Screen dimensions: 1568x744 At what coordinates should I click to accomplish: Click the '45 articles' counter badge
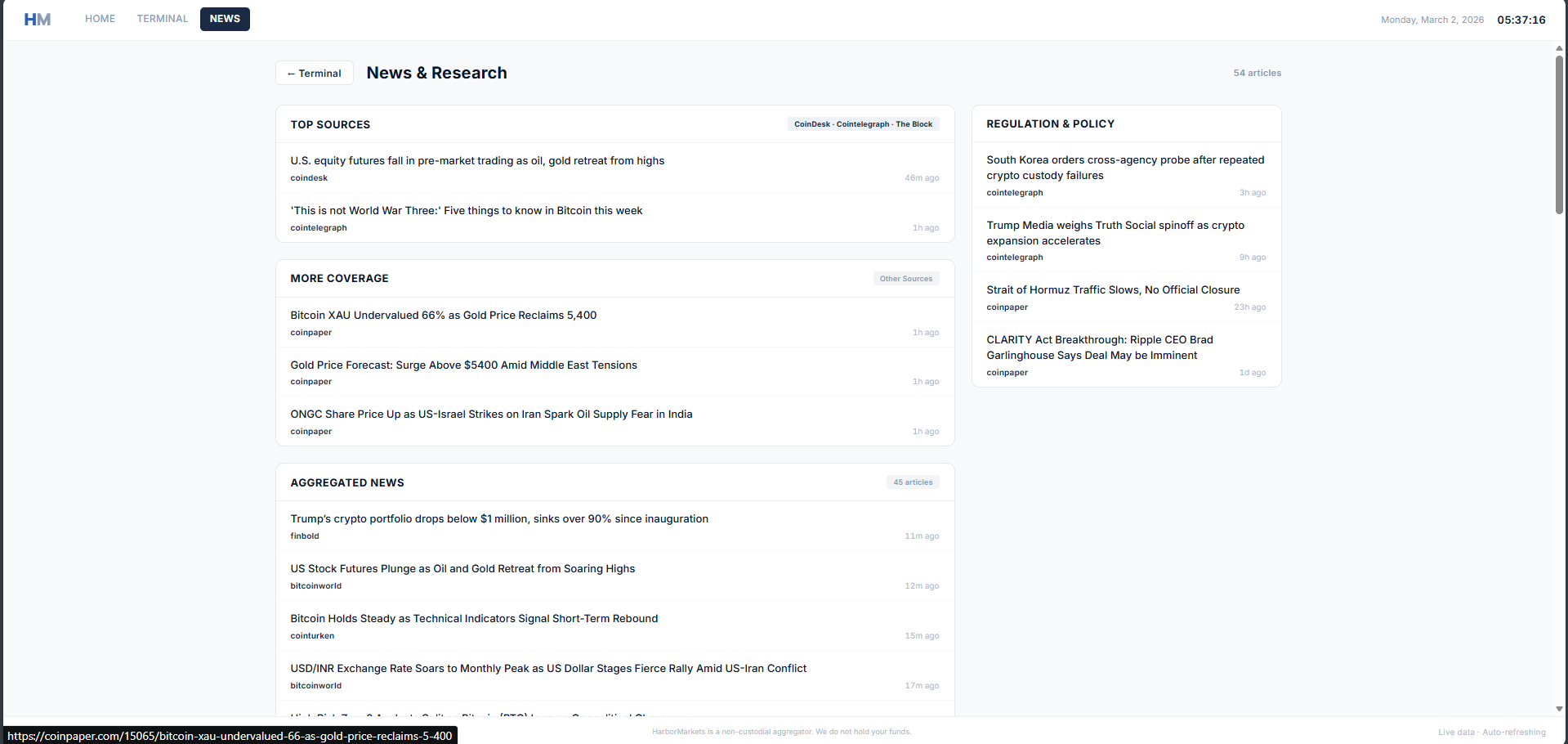[912, 482]
